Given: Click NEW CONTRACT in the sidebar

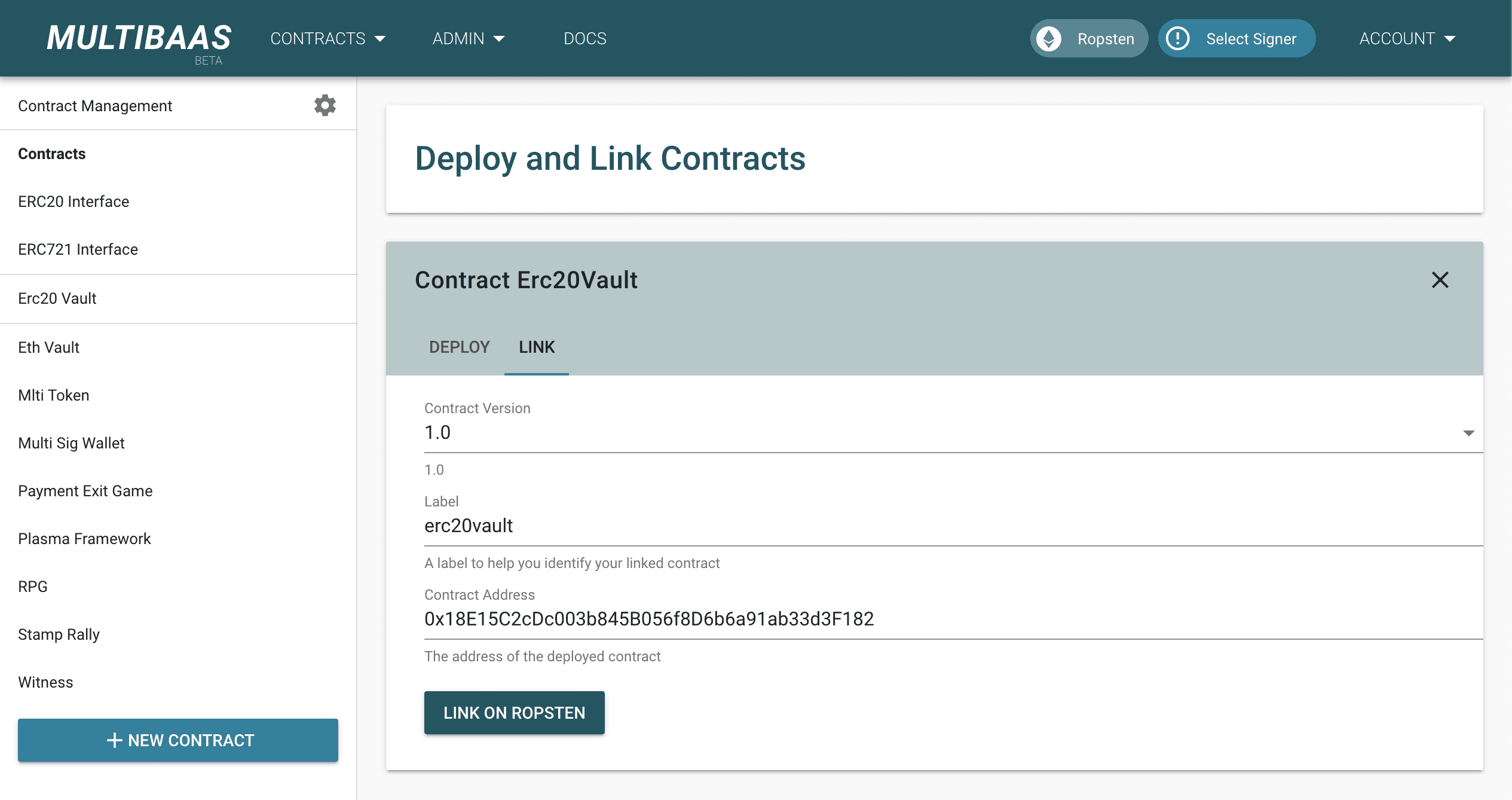Looking at the screenshot, I should [x=177, y=740].
